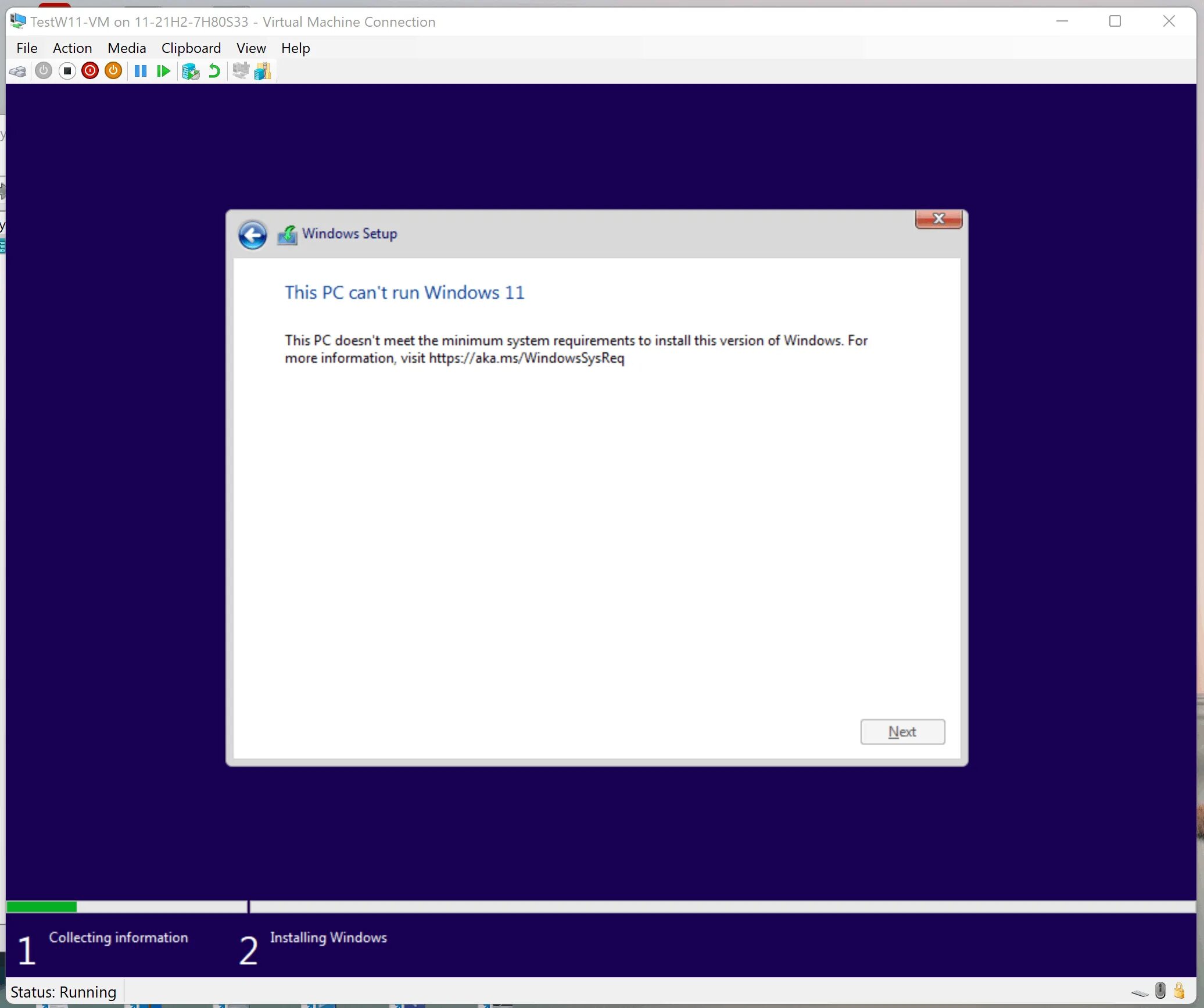Viewport: 1204px width, 1008px height.
Task: Click the Ctrl+Alt+Delete toolbar icon
Action: tap(17, 72)
